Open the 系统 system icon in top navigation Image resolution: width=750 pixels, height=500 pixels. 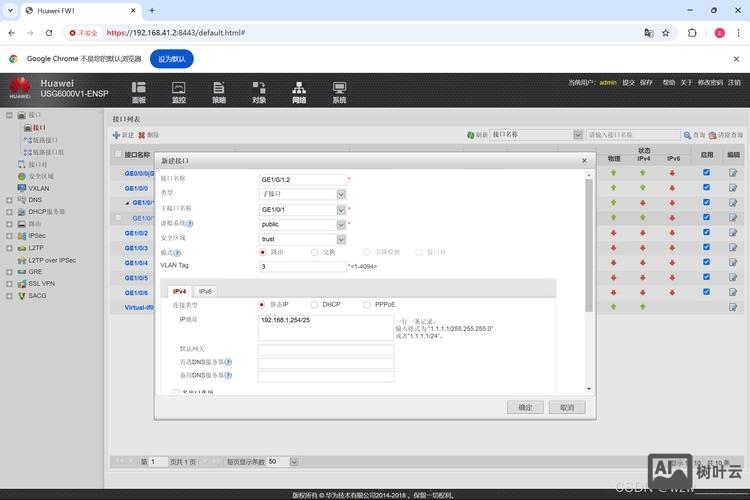(x=339, y=91)
